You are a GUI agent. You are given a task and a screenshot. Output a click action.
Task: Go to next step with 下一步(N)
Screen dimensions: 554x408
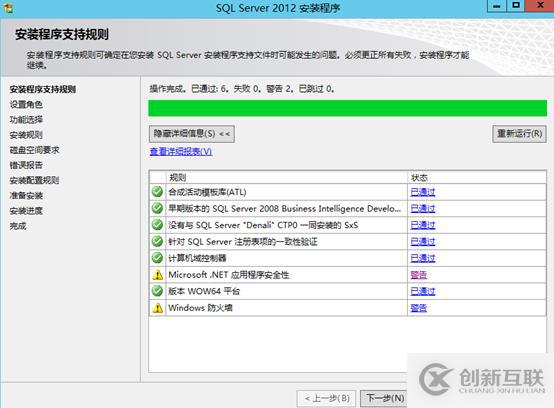(x=384, y=398)
